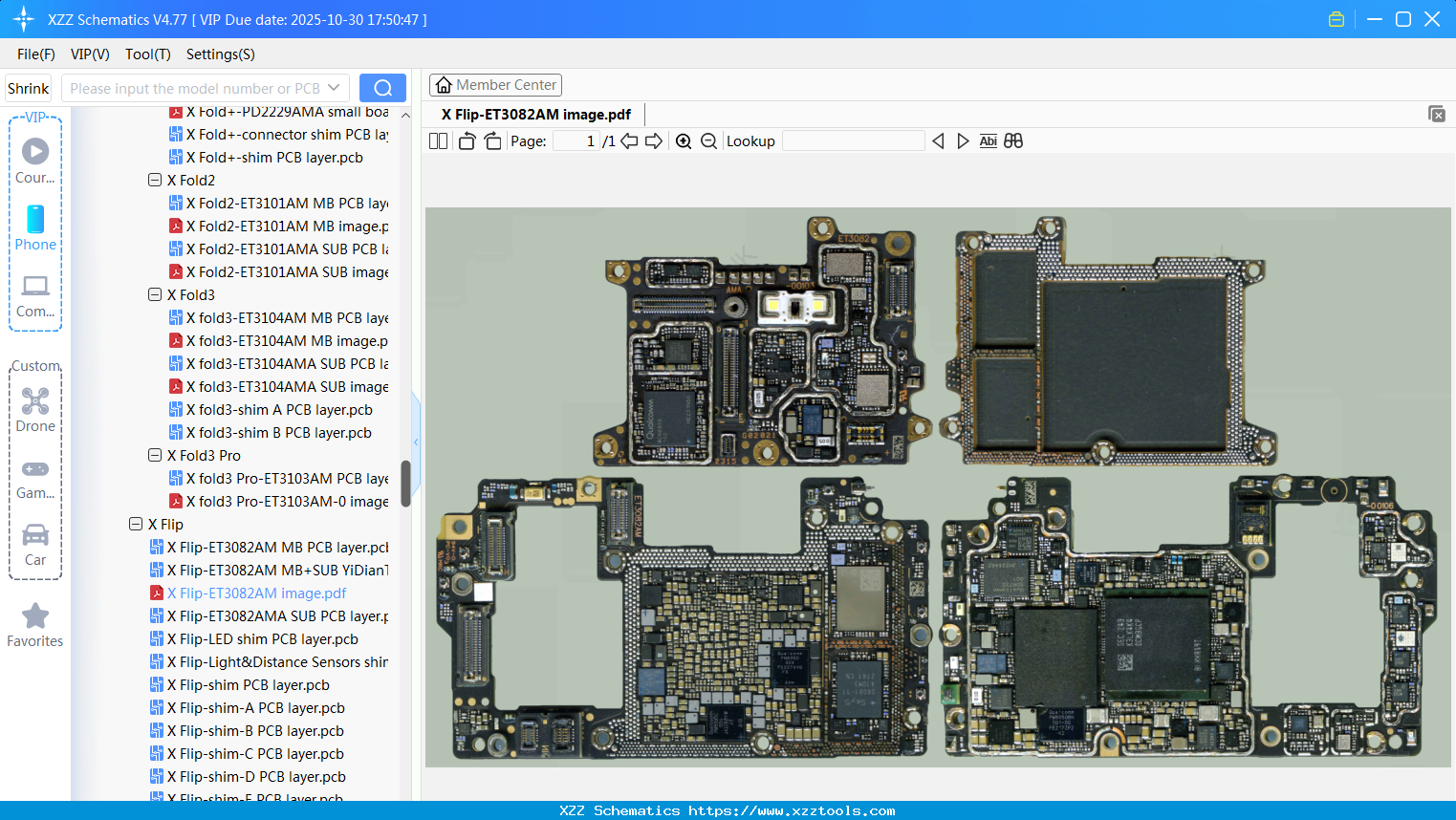Open the model number dropdown arrow
Viewport: 1456px width, 820px height.
pos(334,88)
